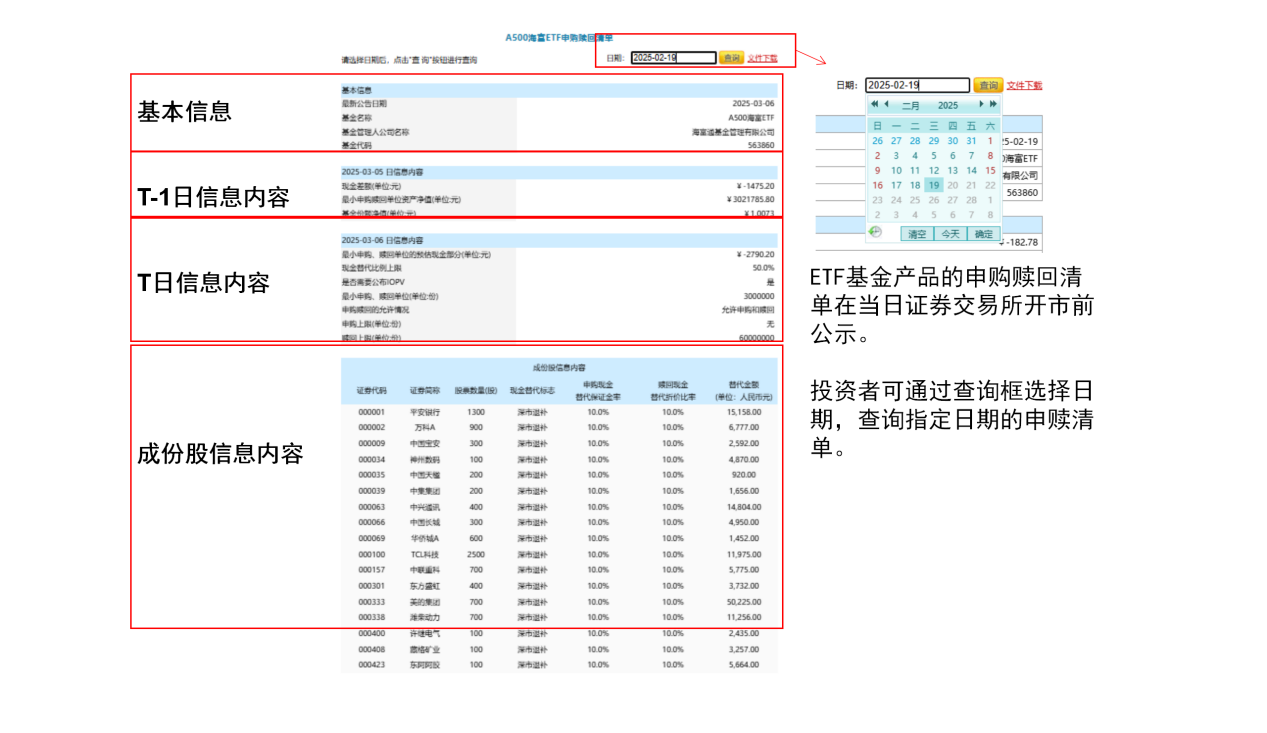This screenshot has width=1267, height=733.
Task: Click 查询 button beside the small date field under the page title
Action: tap(731, 58)
